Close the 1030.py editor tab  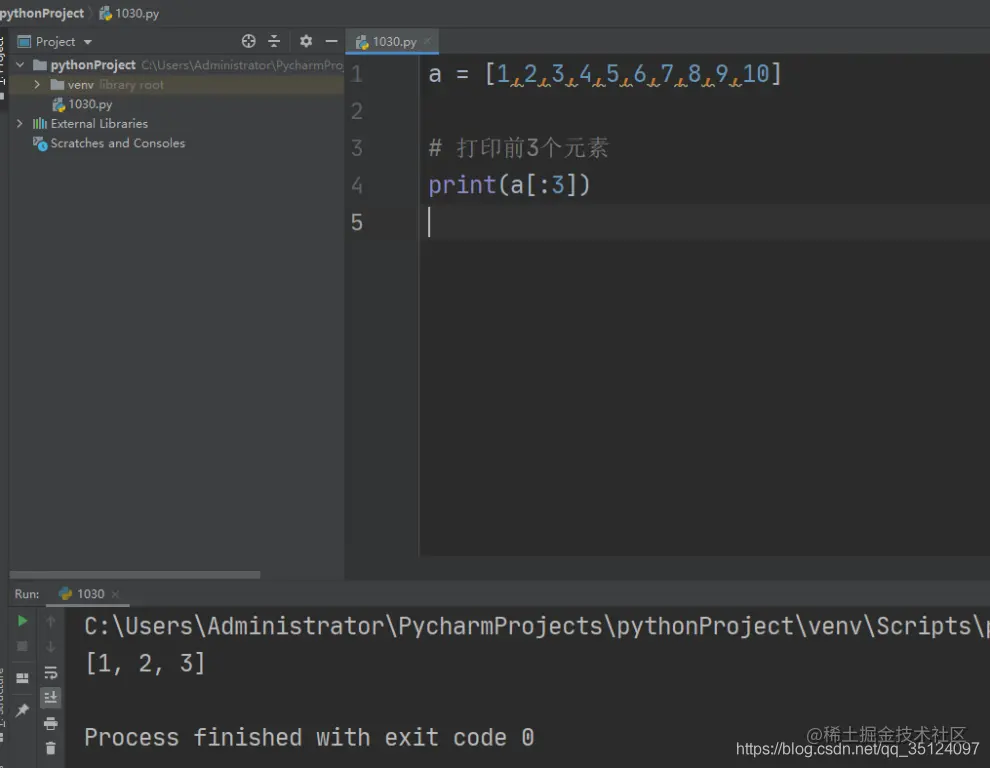(427, 41)
